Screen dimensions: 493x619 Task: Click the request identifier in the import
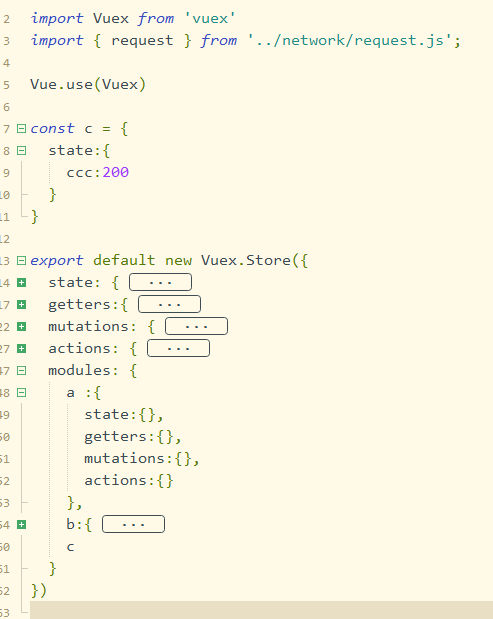[142, 41]
